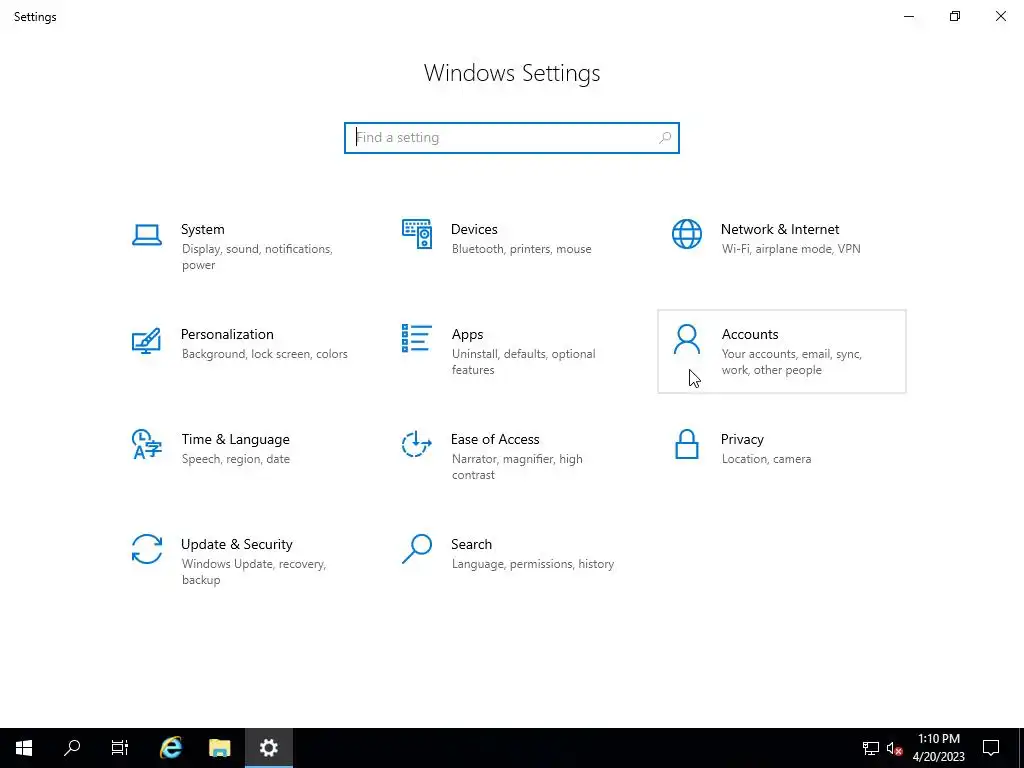
Task: Open the Time & Language title
Action: [236, 440]
